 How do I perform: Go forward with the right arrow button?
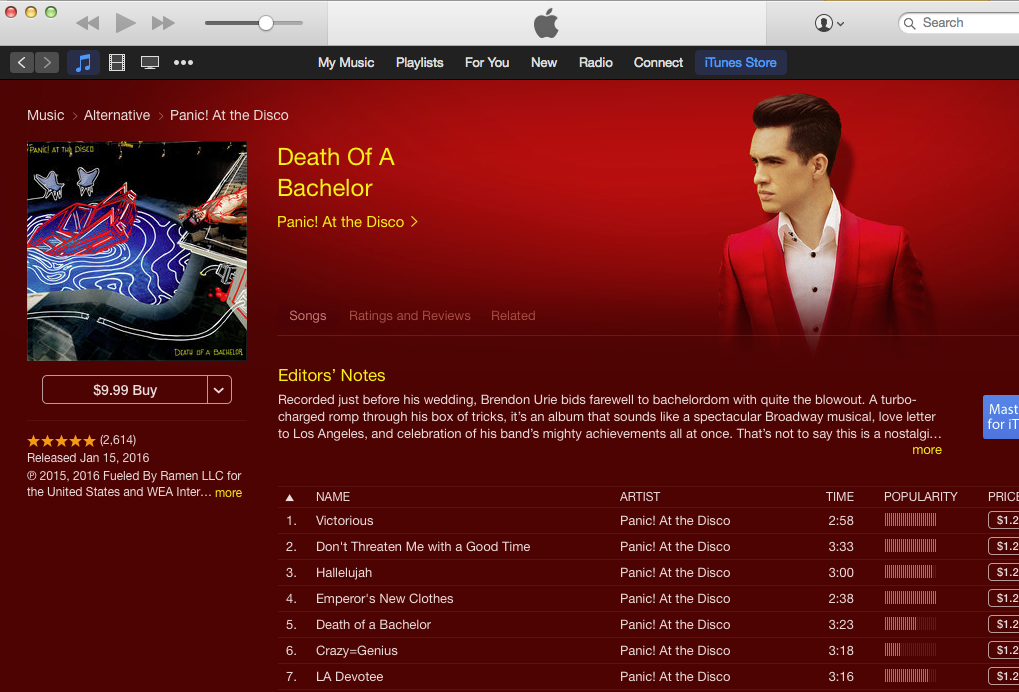coord(47,62)
